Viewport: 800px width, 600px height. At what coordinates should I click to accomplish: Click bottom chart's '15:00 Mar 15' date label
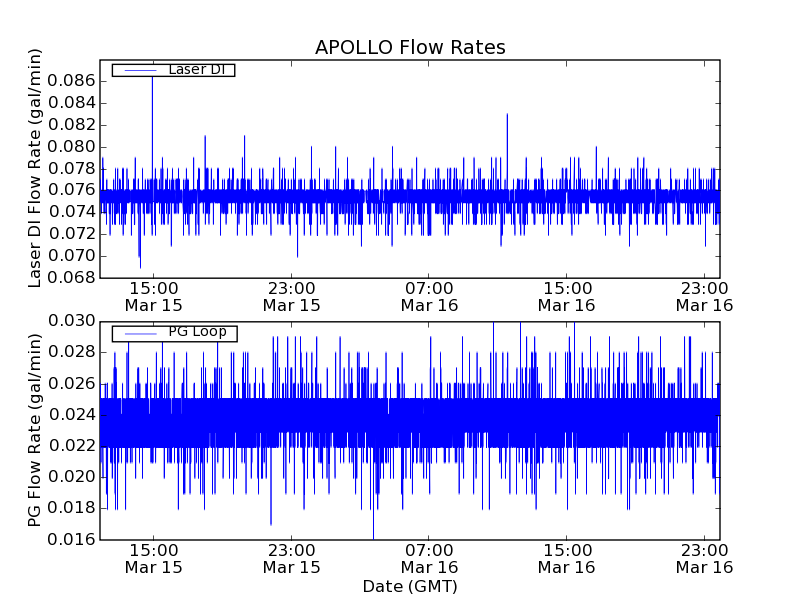coord(154,559)
